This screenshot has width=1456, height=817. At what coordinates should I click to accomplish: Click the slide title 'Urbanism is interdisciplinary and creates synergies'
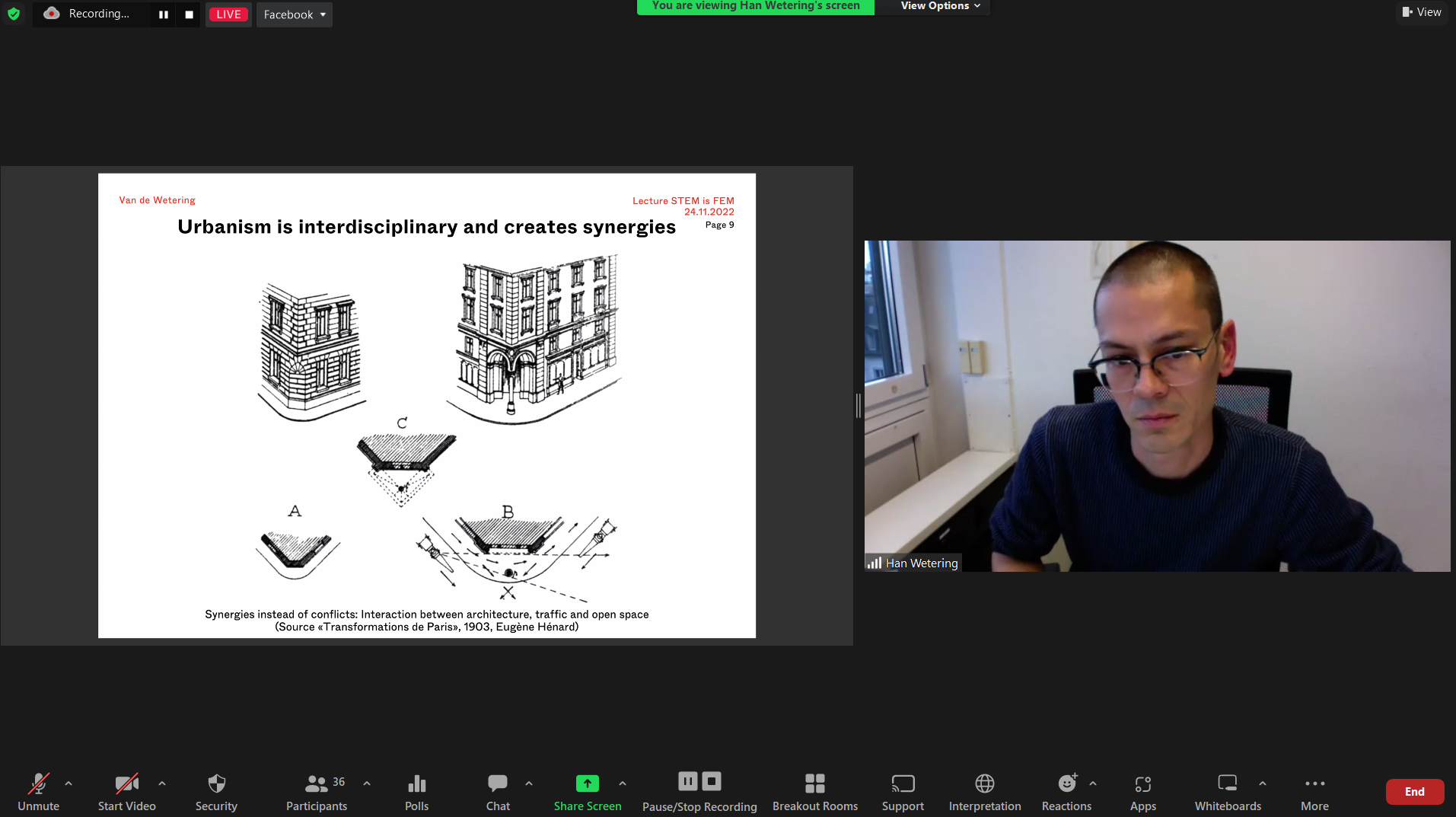point(426,227)
